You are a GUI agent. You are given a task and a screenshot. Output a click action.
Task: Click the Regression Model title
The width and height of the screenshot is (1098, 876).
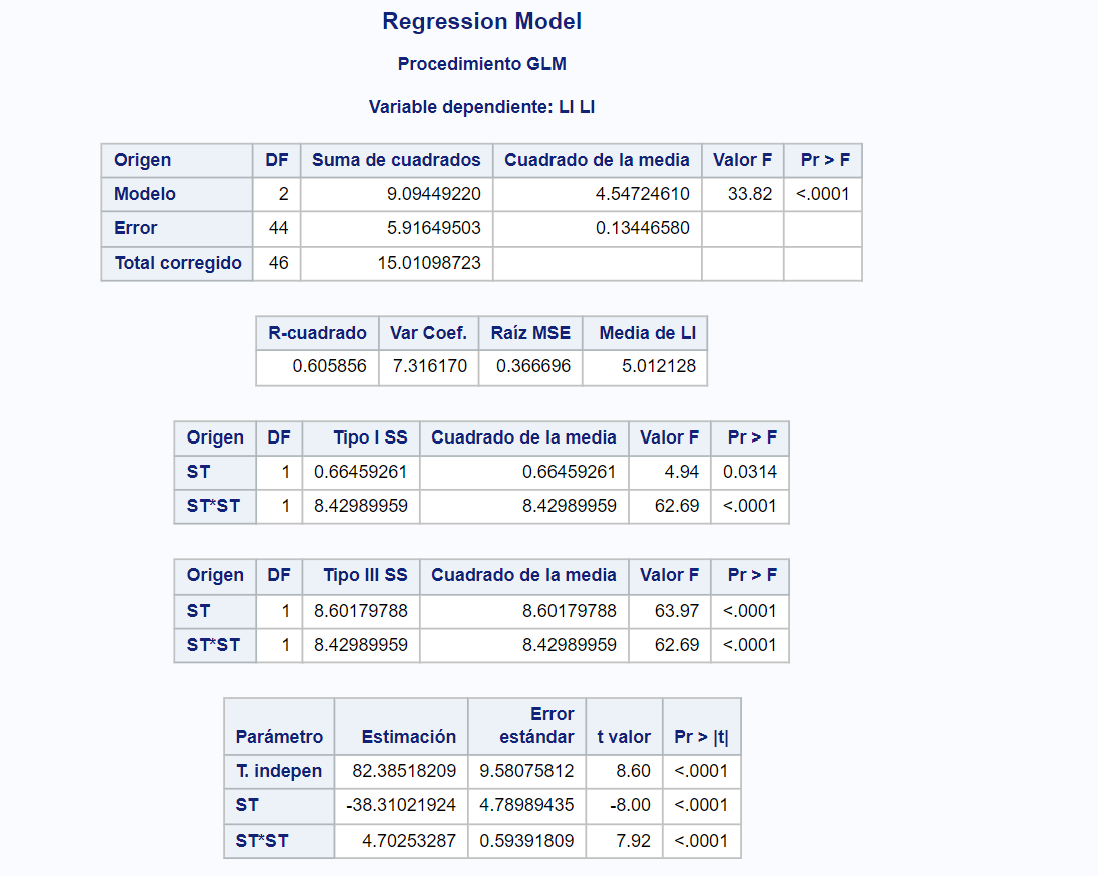[x=481, y=20]
